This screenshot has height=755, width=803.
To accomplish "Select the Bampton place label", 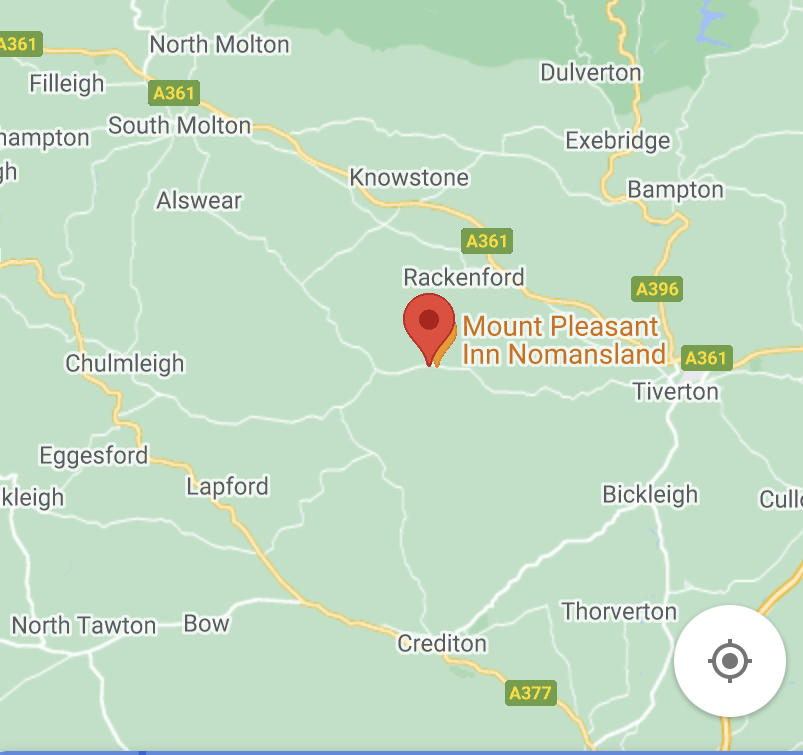I will 675,190.
